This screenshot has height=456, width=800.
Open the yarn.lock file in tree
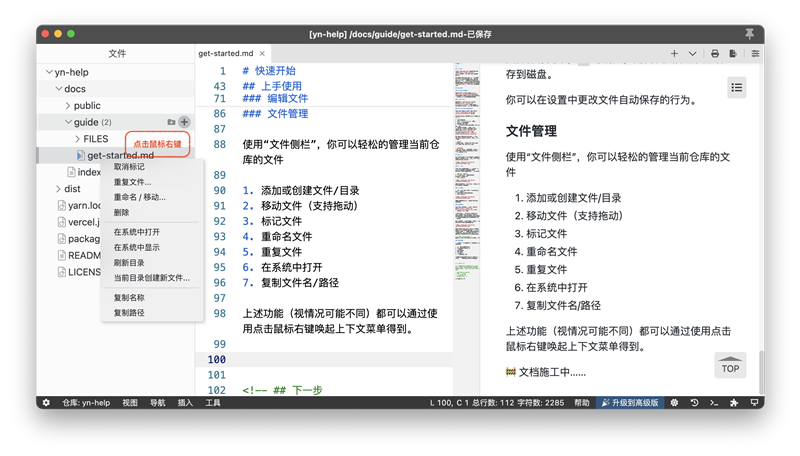tap(80, 206)
